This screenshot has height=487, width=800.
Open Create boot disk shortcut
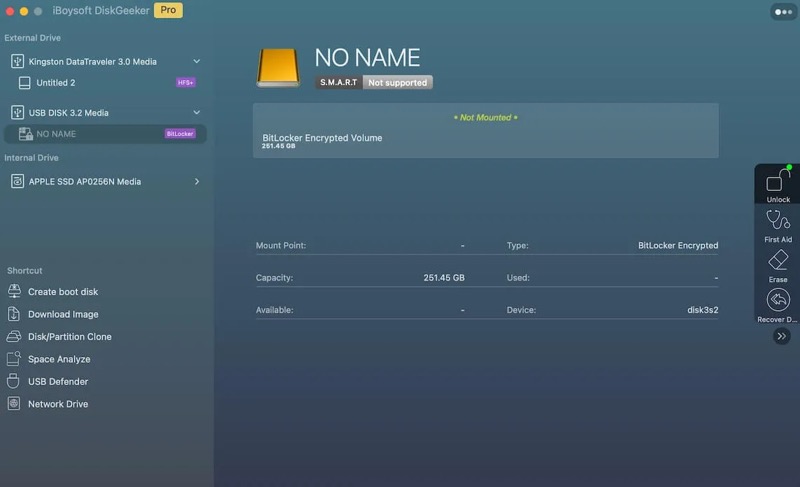pos(63,292)
